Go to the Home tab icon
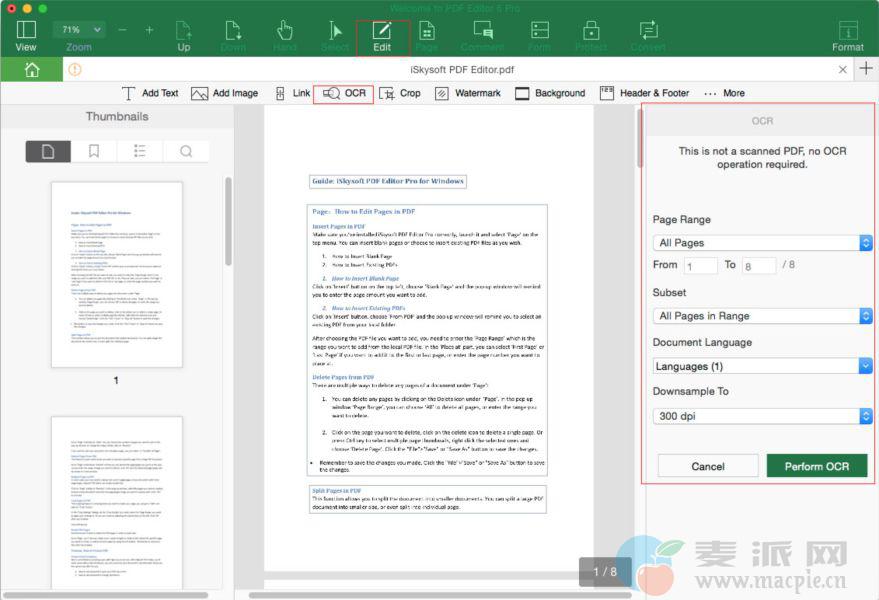879x600 pixels. point(32,69)
